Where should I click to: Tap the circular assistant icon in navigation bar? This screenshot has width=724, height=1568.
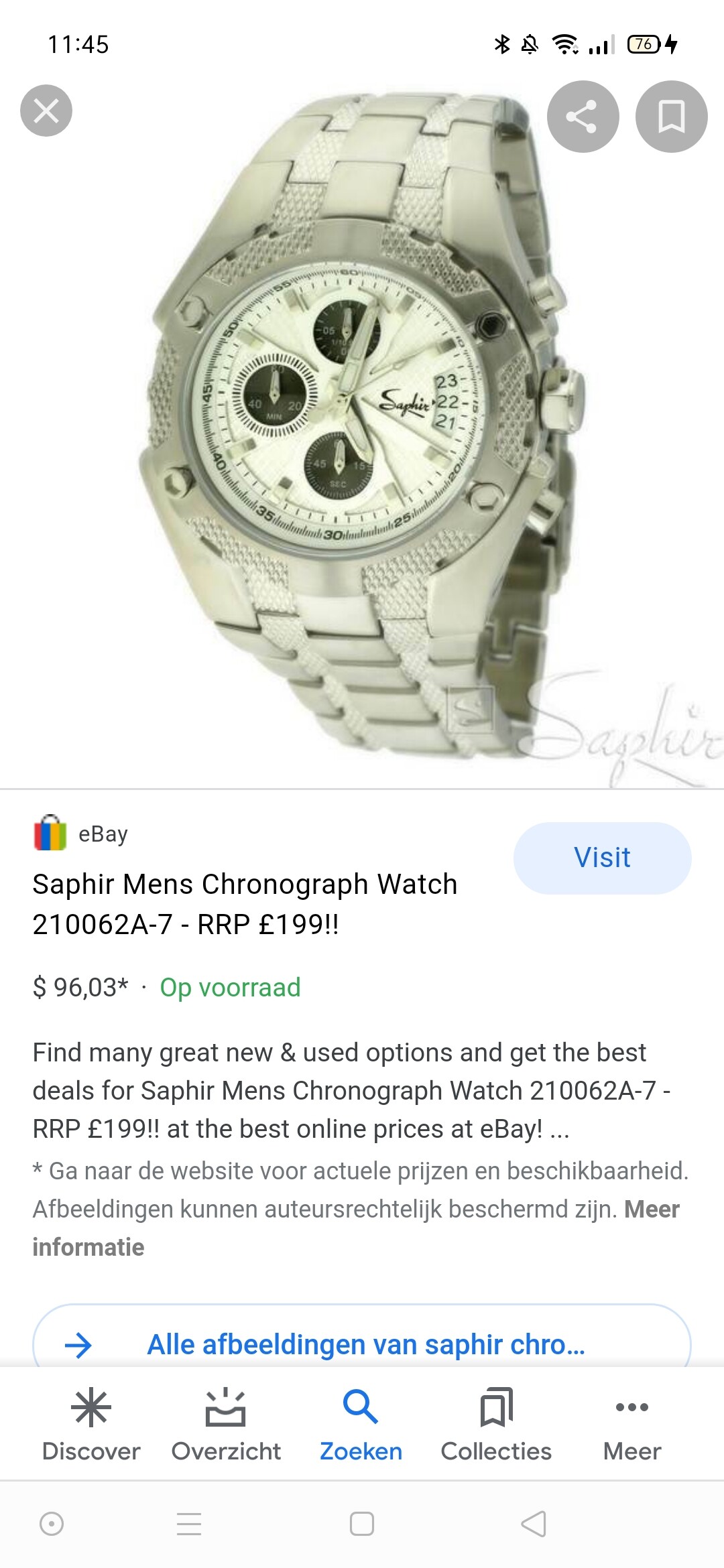(52, 1524)
